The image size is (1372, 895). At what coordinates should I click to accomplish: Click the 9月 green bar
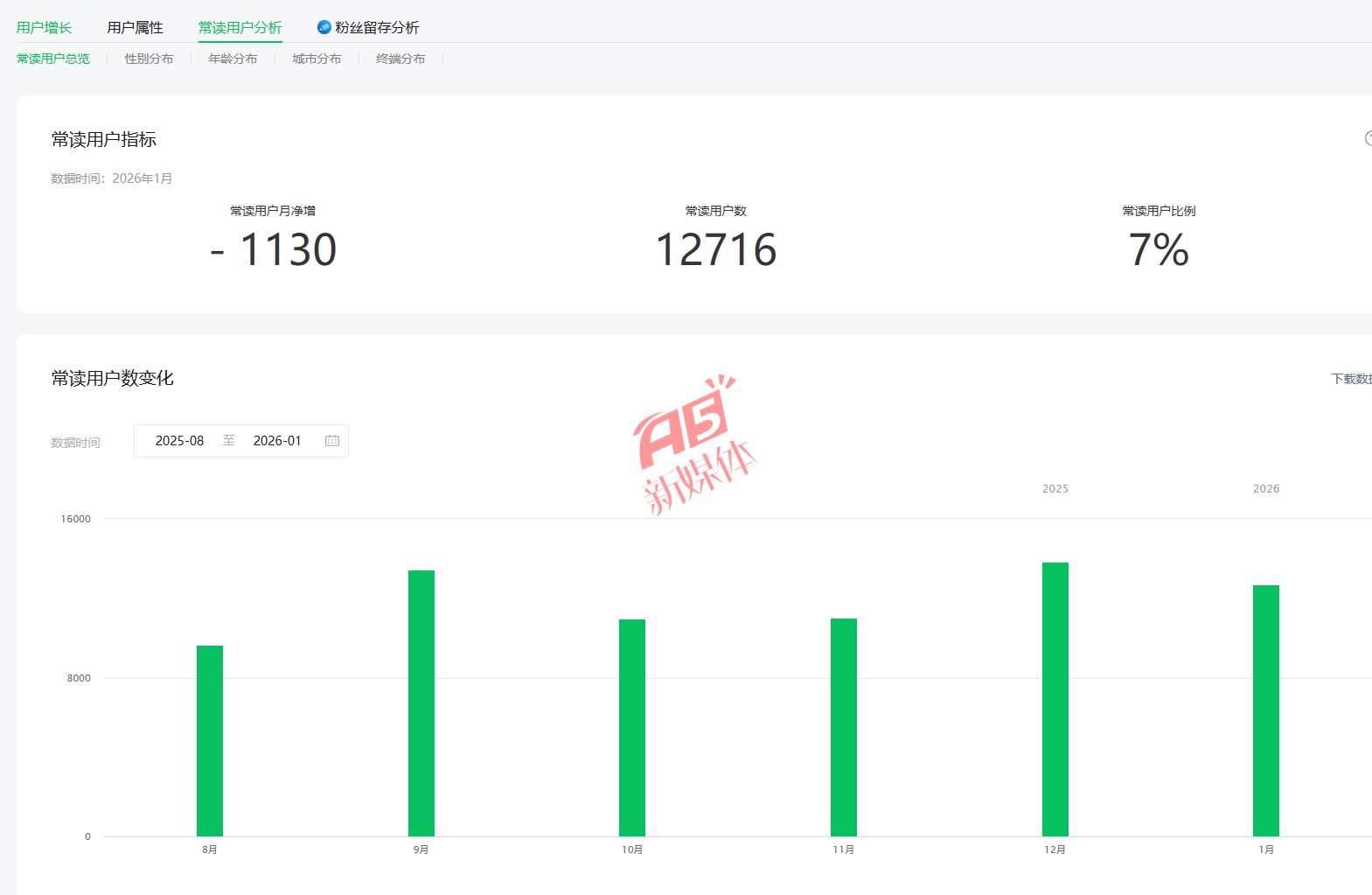coord(421,703)
